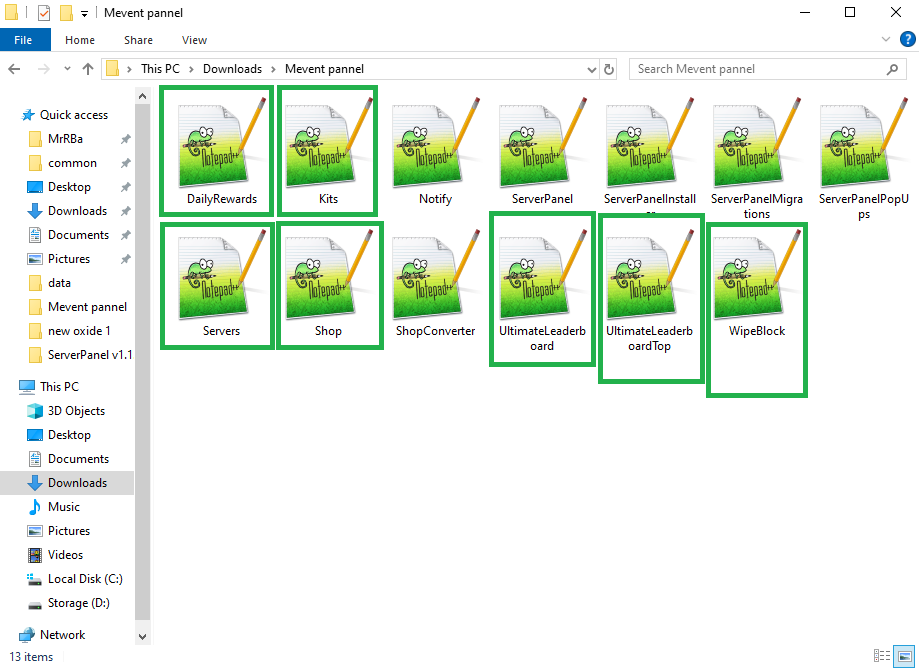Expand the address bar history dropdown
Screen dimensions: 919x669
pos(592,70)
